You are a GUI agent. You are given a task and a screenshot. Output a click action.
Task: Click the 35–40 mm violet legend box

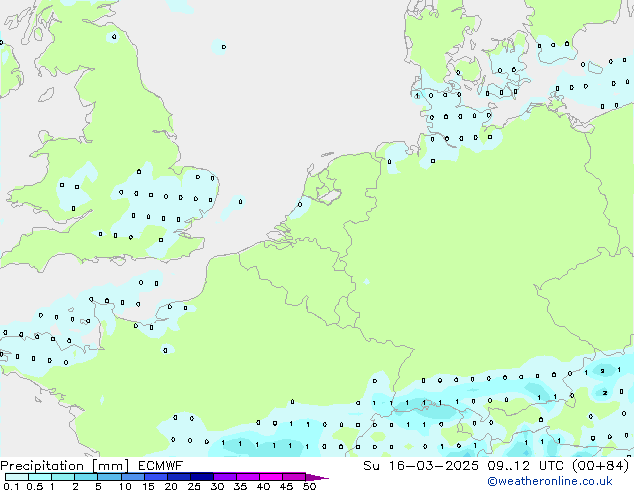(x=248, y=477)
